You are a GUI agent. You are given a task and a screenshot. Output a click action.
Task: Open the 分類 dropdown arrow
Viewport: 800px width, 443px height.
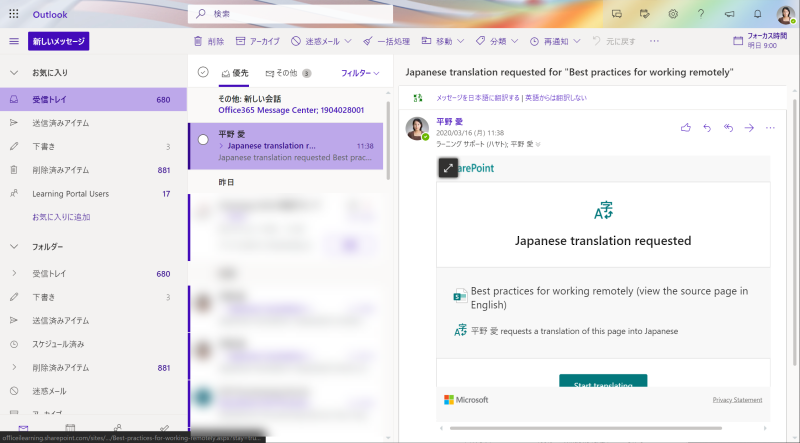pyautogui.click(x=514, y=41)
